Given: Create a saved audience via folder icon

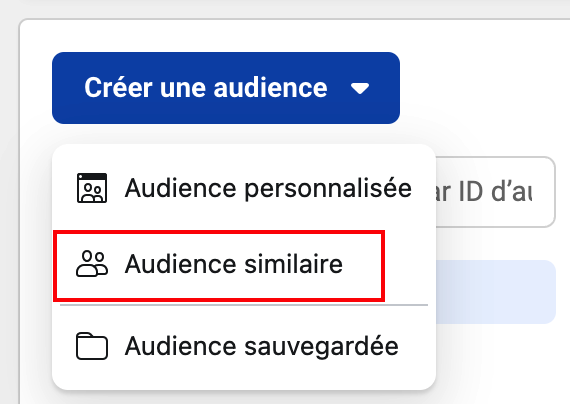Looking at the screenshot, I should [x=92, y=346].
